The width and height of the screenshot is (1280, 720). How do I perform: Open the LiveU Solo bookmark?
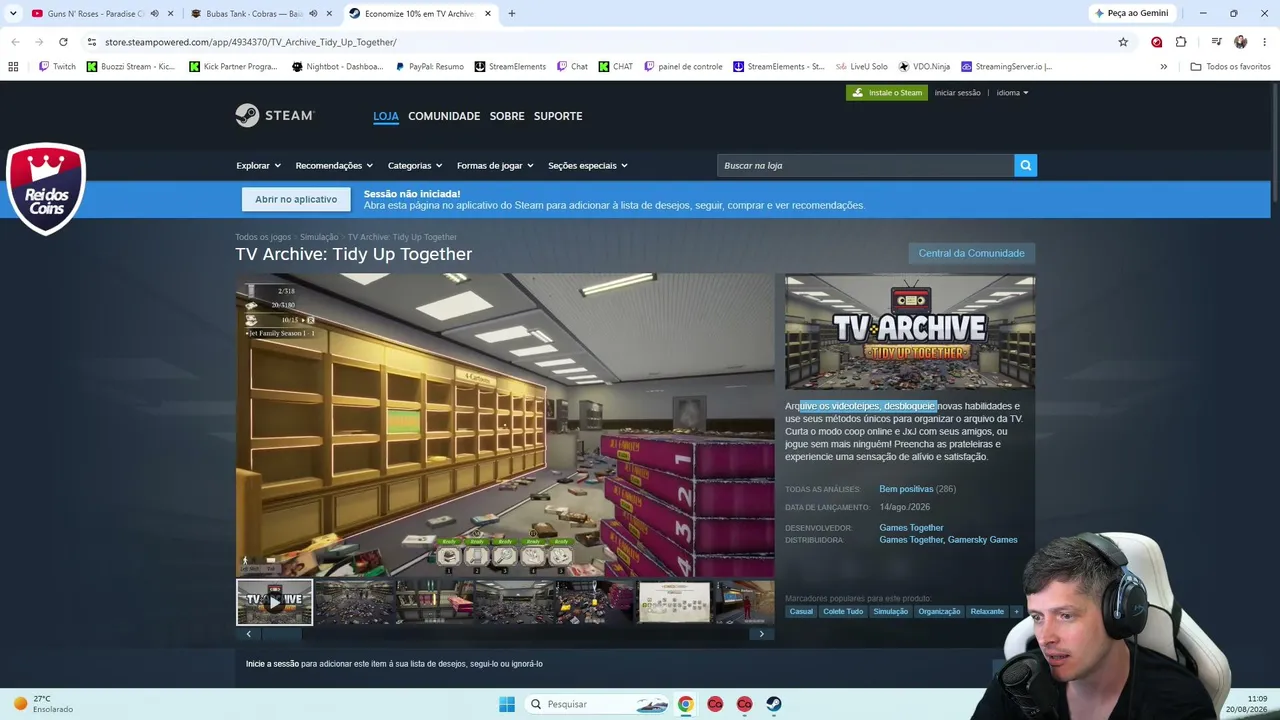(861, 67)
